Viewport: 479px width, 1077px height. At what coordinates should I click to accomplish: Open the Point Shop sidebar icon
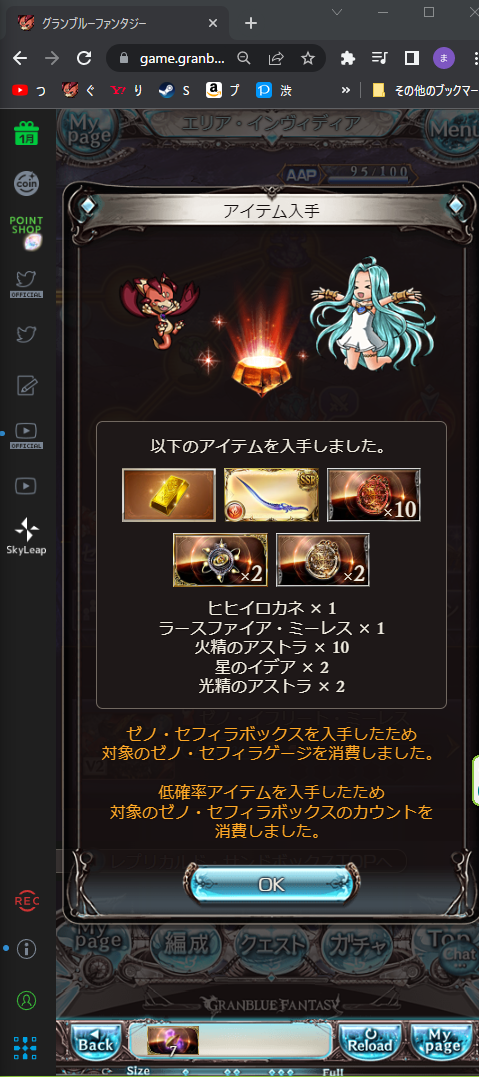tap(26, 231)
